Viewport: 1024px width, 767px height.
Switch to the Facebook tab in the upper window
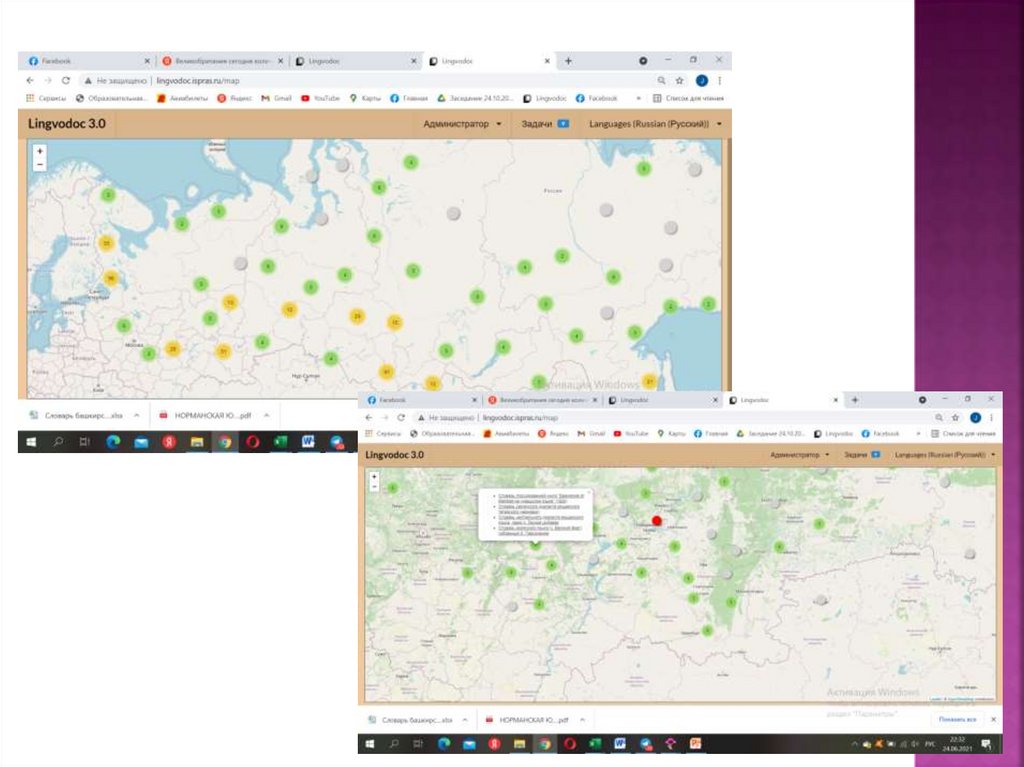pyautogui.click(x=85, y=61)
